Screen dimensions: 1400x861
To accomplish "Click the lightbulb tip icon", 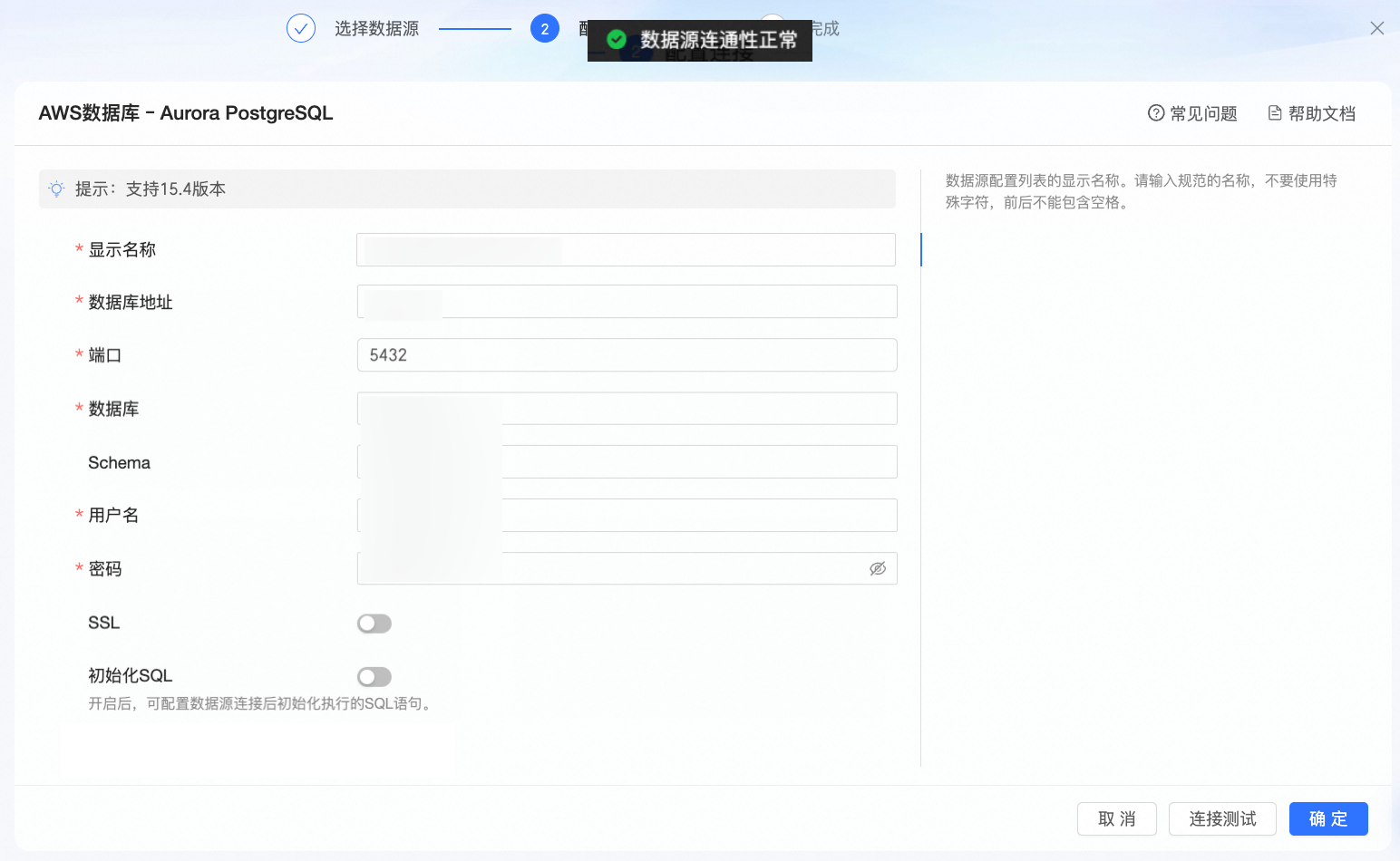I will 56,189.
